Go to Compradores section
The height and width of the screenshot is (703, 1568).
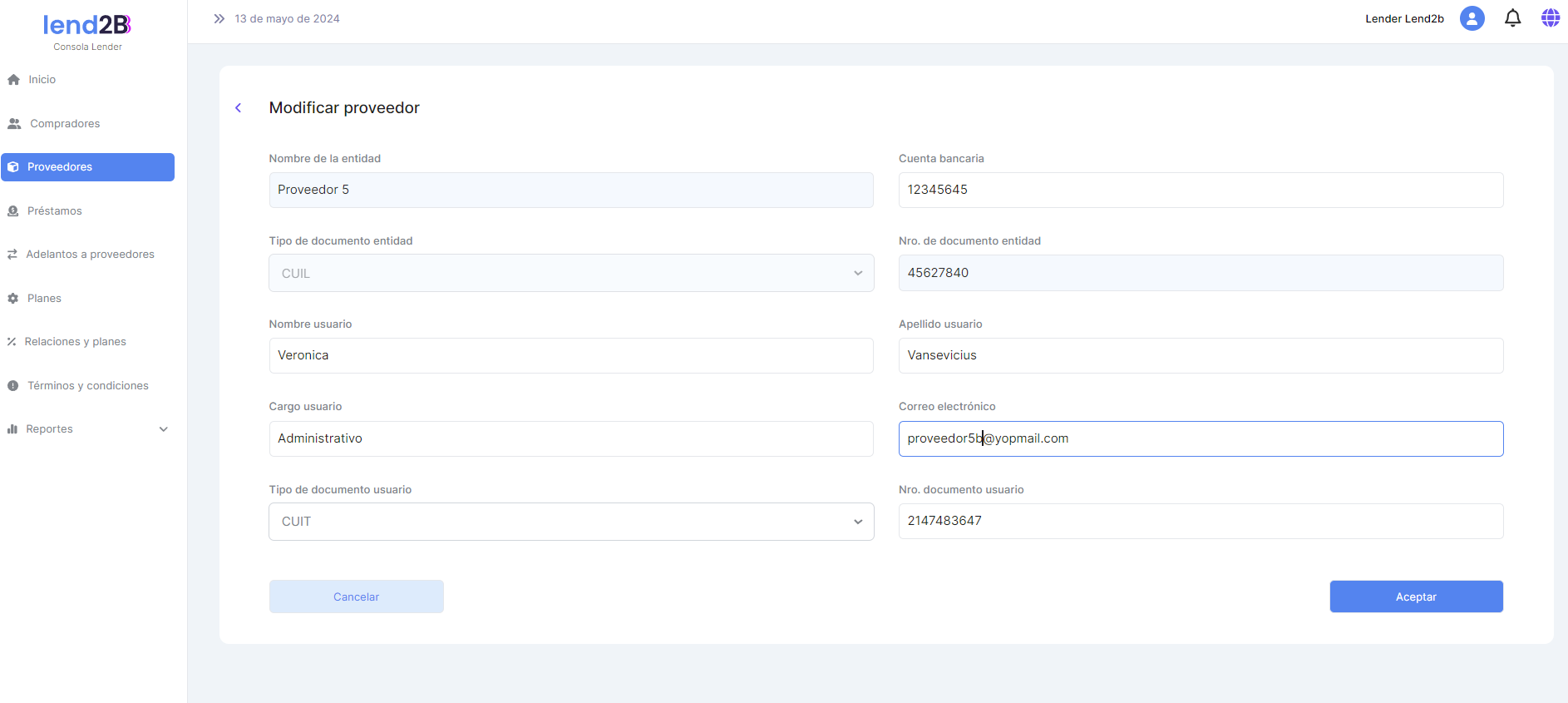point(65,124)
